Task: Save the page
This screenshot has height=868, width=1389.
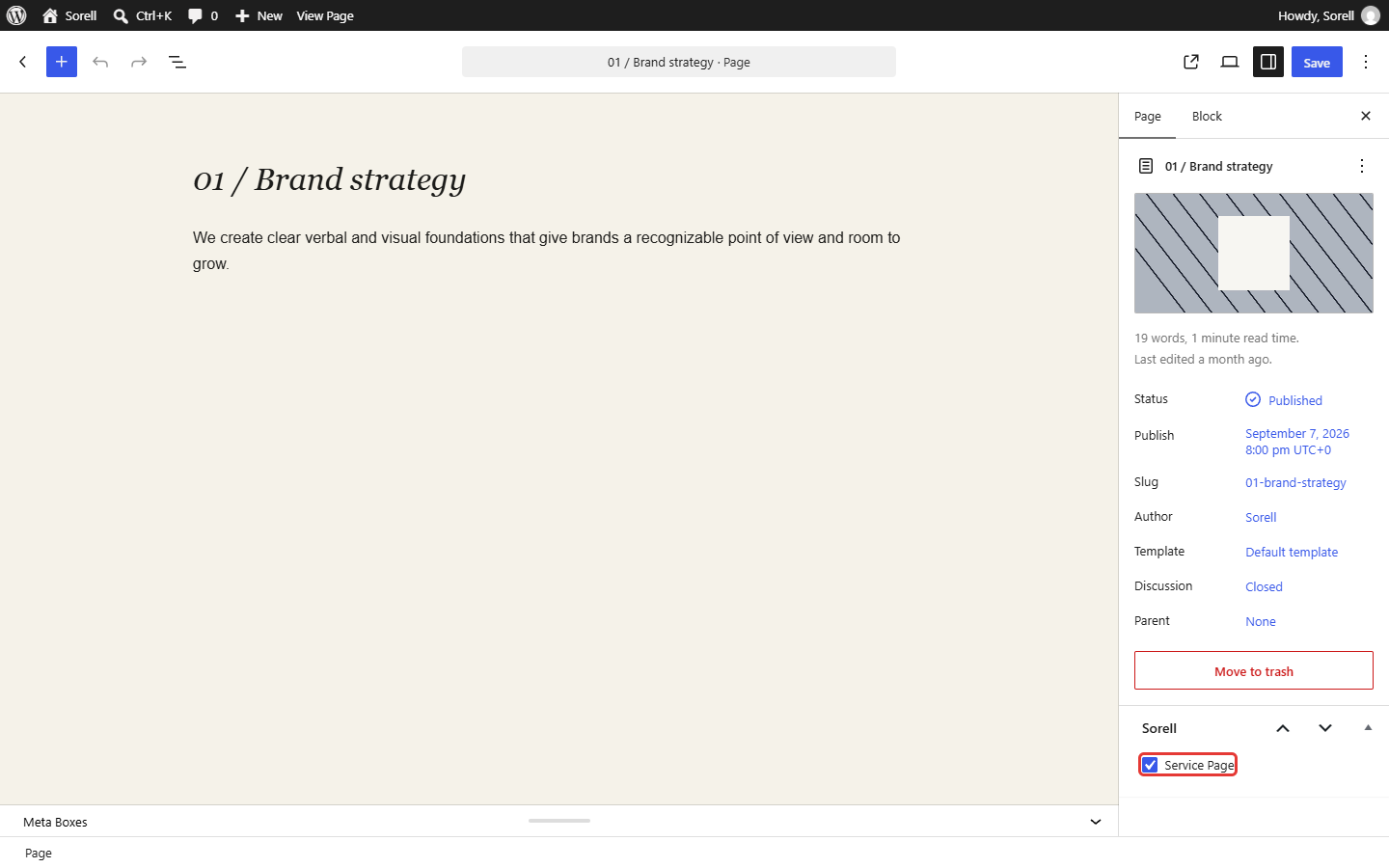Action: point(1317,62)
